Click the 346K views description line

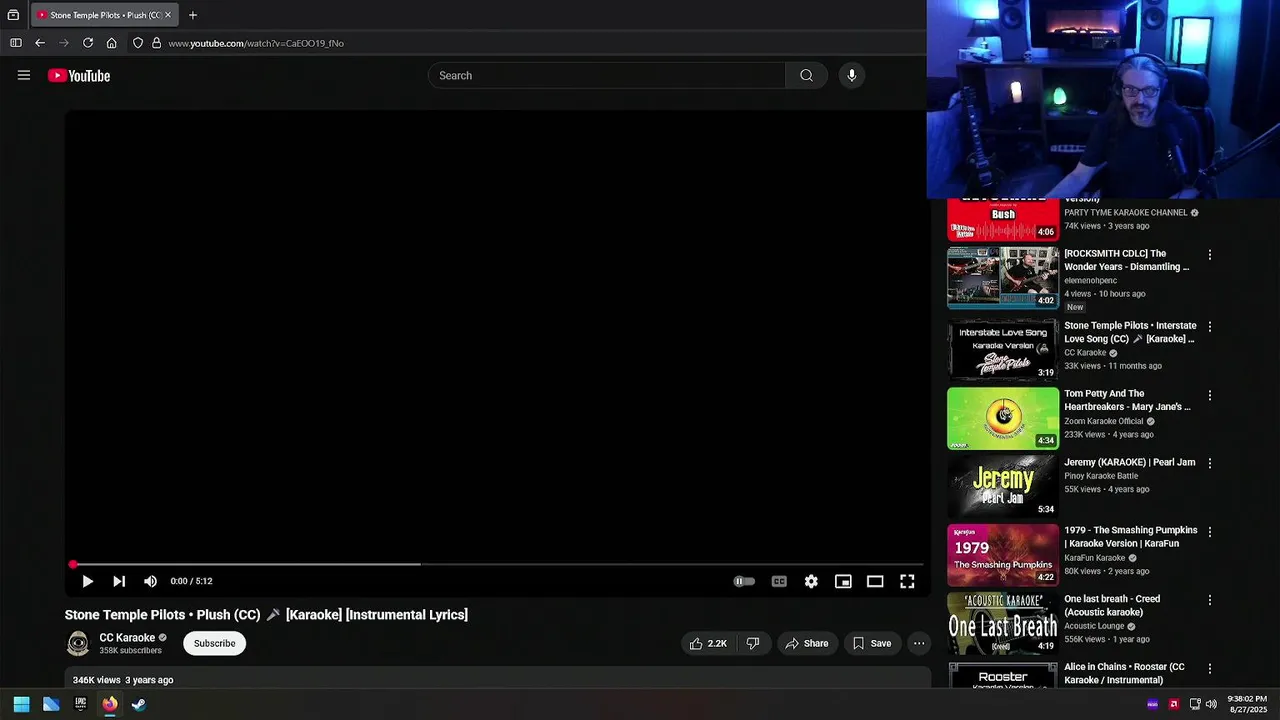(123, 680)
